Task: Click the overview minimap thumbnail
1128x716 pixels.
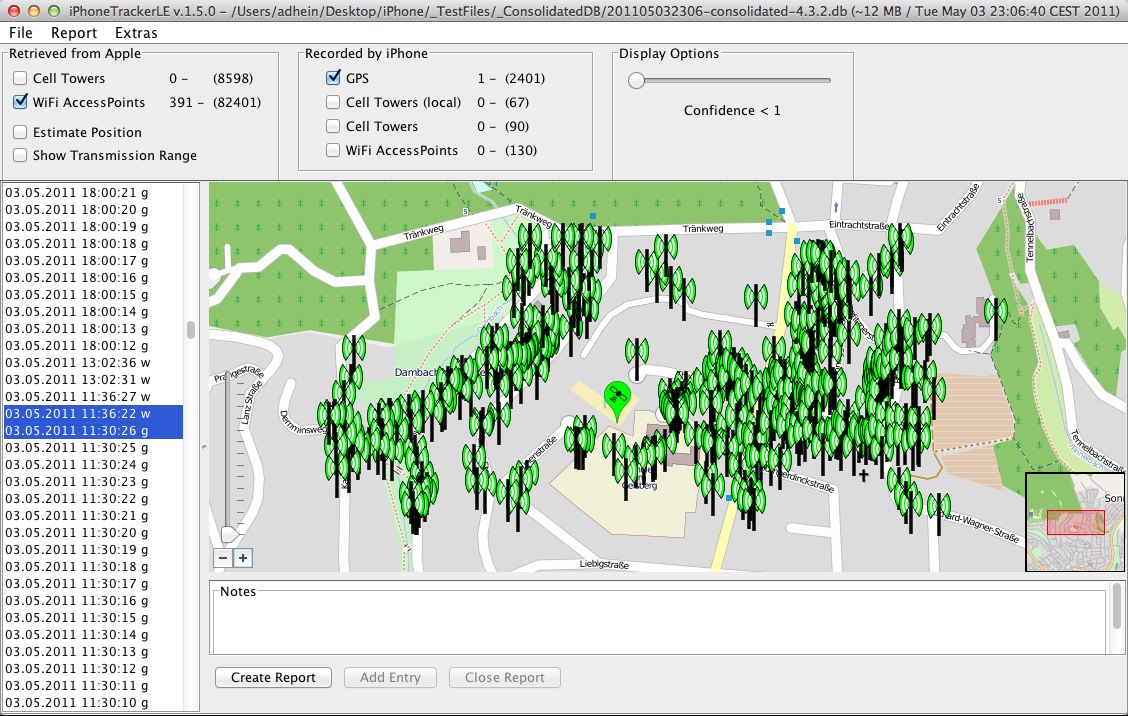Action: coord(1075,522)
